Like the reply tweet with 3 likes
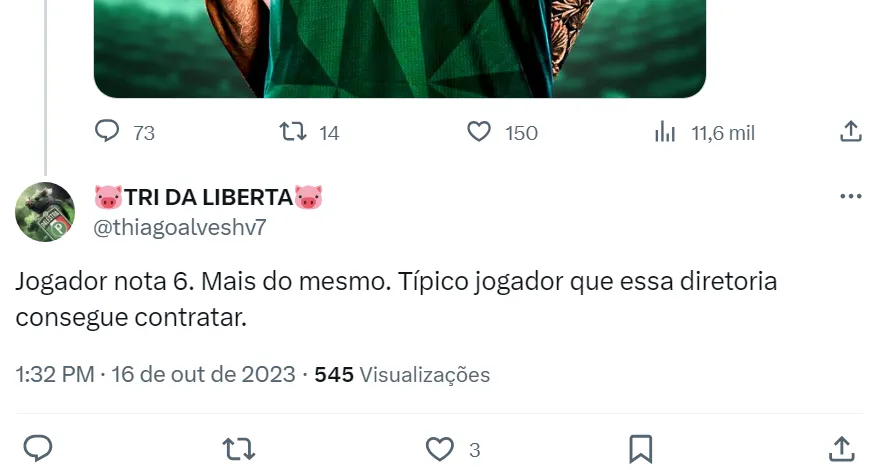 point(452,450)
